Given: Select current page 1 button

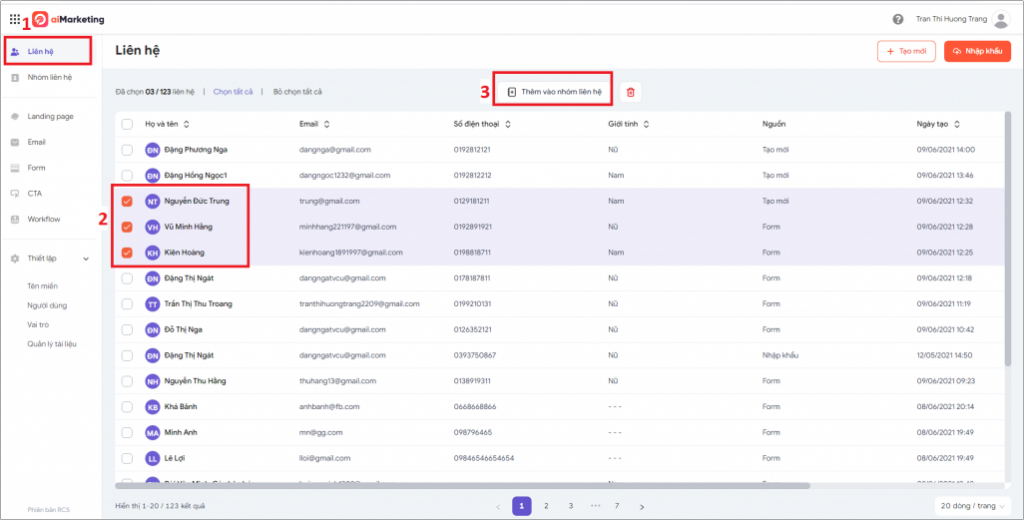Looking at the screenshot, I should click(522, 506).
